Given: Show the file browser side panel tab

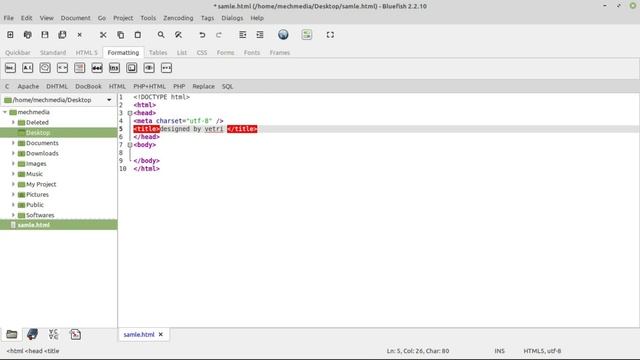Looking at the screenshot, I should pos(11,334).
